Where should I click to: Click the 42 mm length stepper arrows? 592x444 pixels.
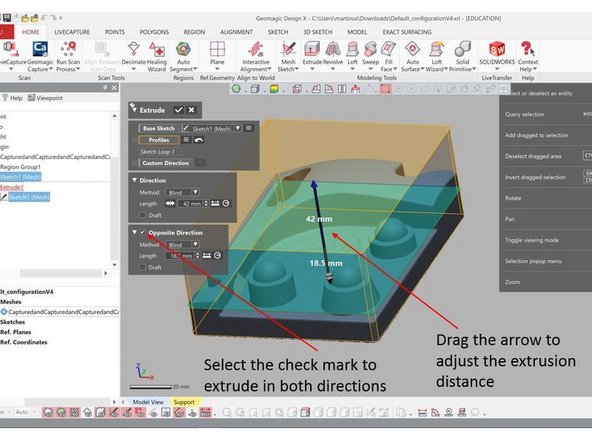click(x=206, y=204)
